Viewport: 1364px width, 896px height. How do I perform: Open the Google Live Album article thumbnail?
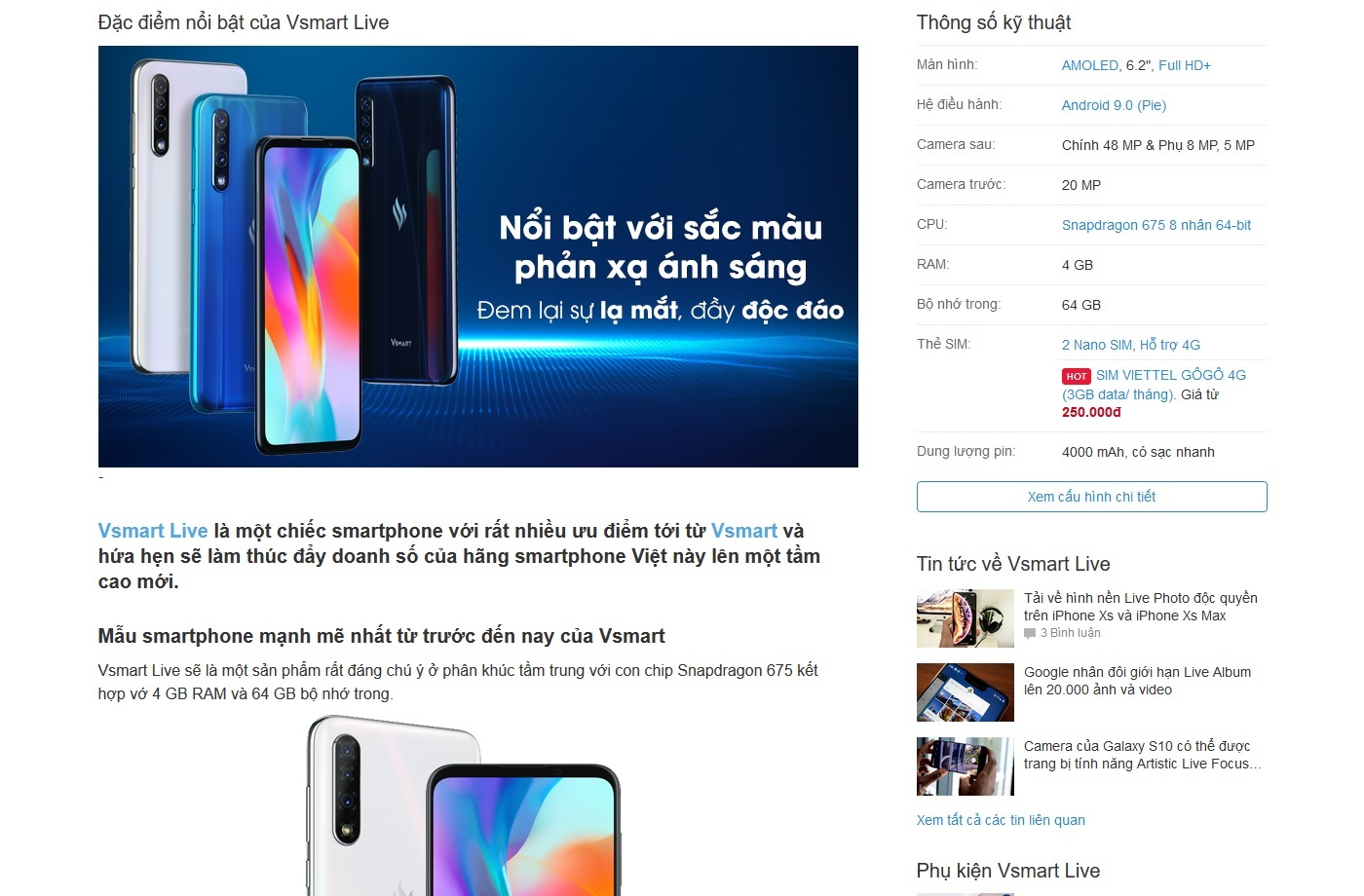coord(966,692)
